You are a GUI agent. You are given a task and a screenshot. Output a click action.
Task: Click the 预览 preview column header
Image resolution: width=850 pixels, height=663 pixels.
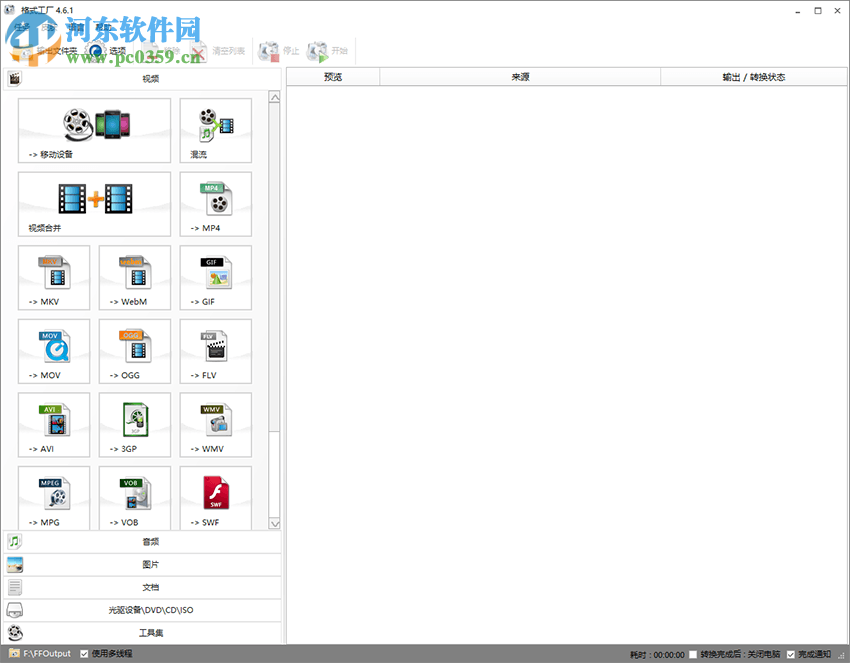click(333, 77)
